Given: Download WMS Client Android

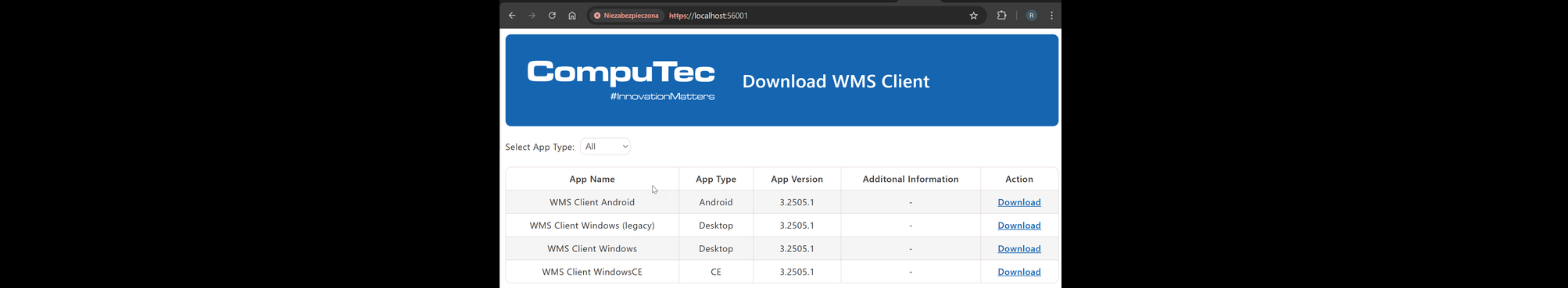Looking at the screenshot, I should pos(1019,202).
